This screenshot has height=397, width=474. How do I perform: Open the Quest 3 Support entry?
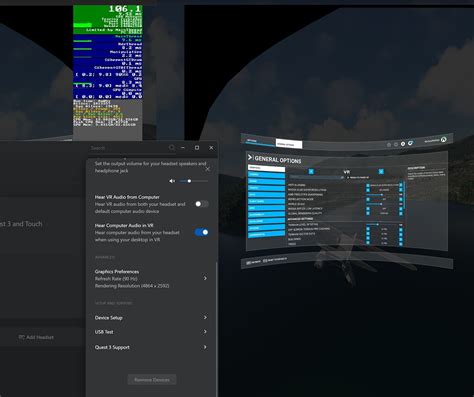point(151,347)
